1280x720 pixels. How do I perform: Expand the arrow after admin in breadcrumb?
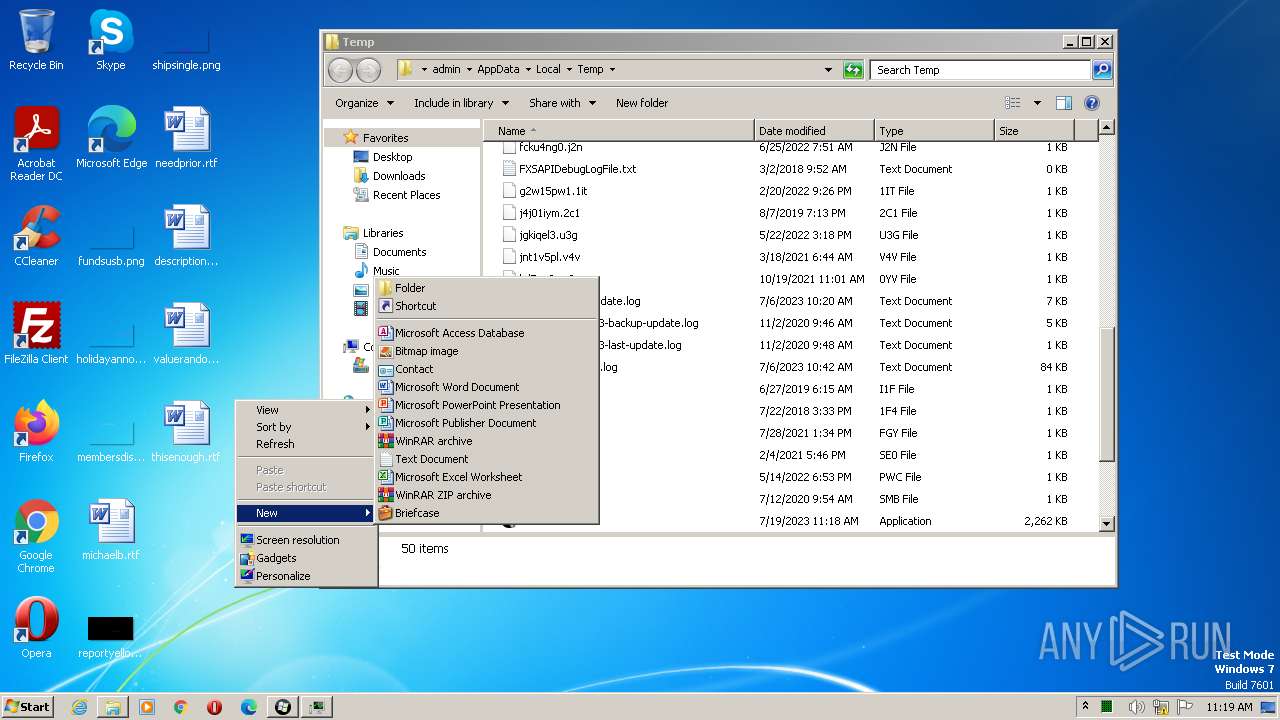pyautogui.click(x=468, y=70)
